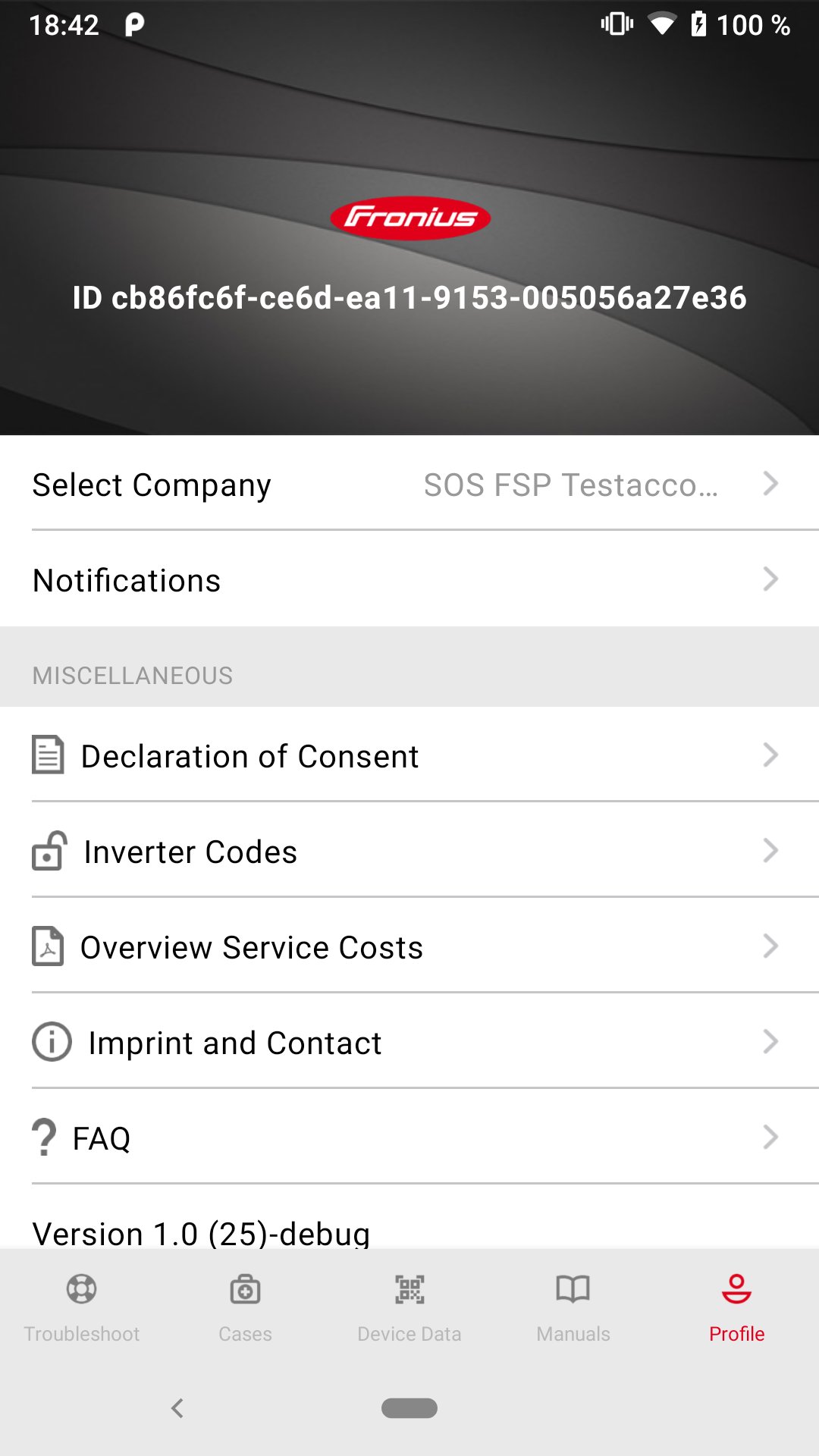Tap the Inverter Codes padlock icon
This screenshot has width=819, height=1456.
pyautogui.click(x=49, y=851)
